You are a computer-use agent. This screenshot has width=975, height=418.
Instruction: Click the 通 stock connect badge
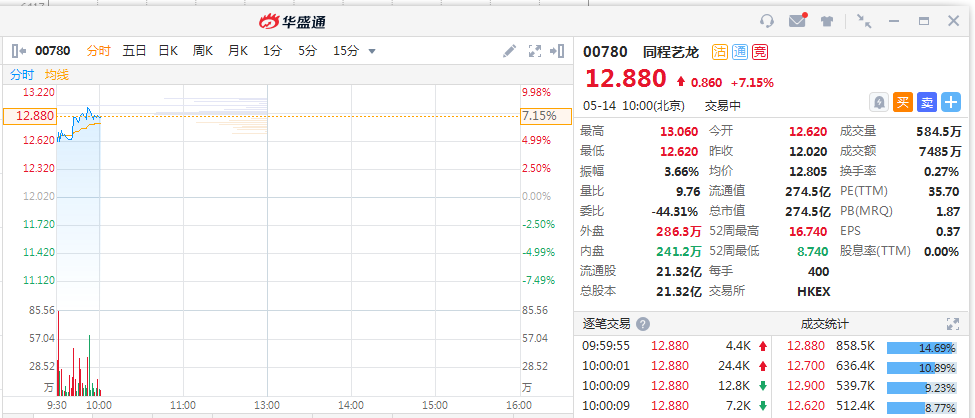pyautogui.click(x=740, y=52)
